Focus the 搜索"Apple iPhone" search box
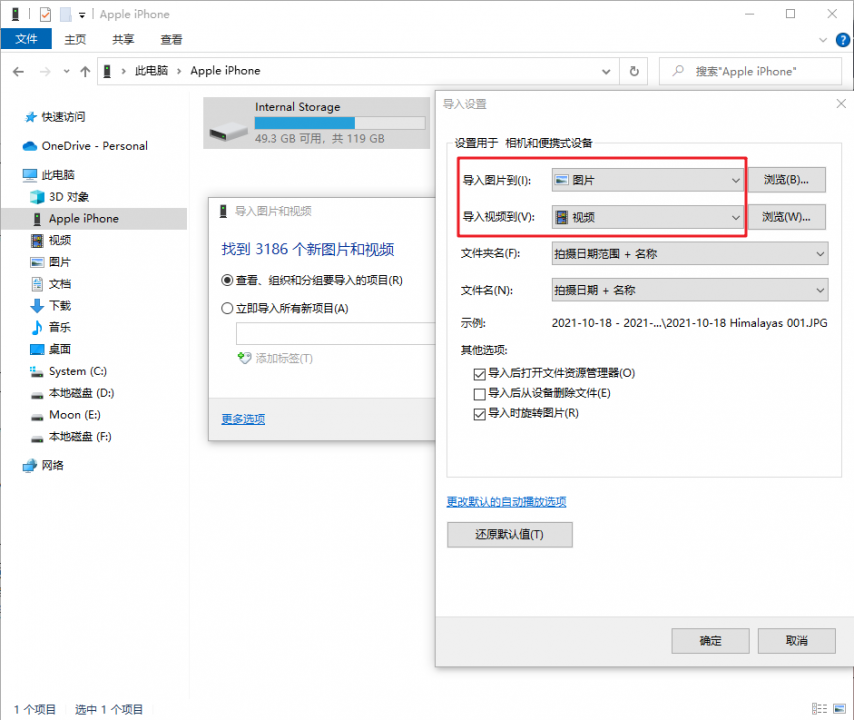 click(751, 71)
